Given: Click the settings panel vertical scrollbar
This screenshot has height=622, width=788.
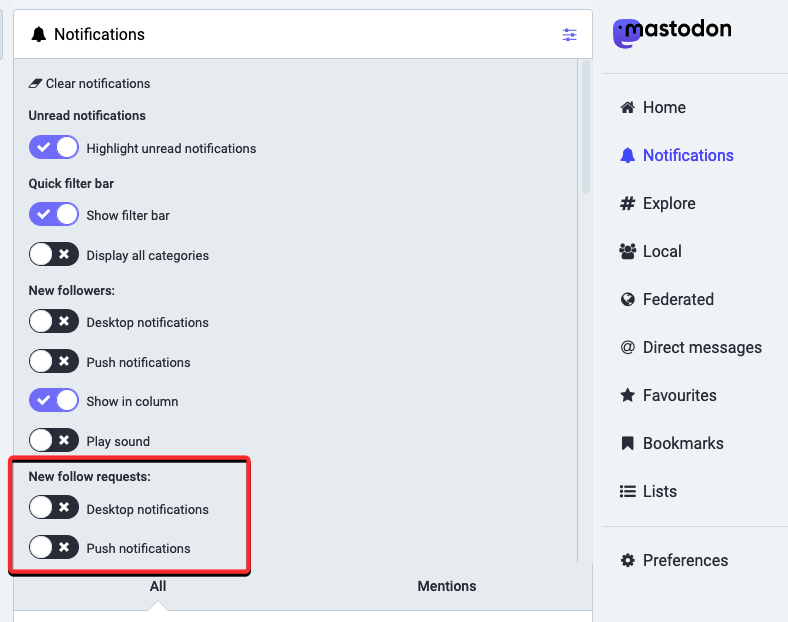Looking at the screenshot, I should 586,130.
